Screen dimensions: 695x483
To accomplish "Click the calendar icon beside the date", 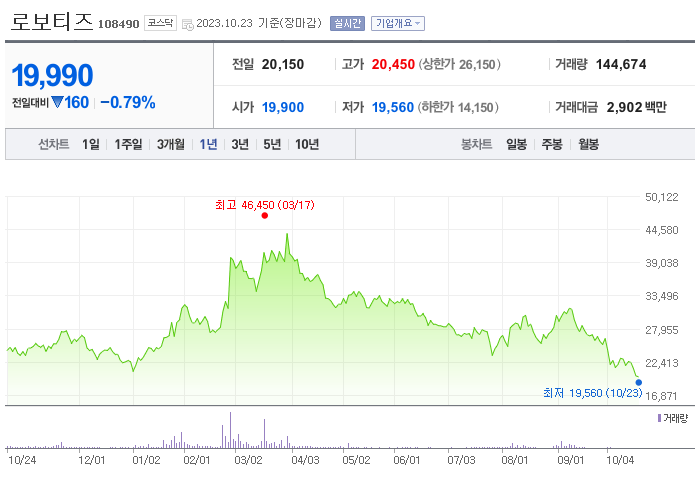I will click(187, 24).
